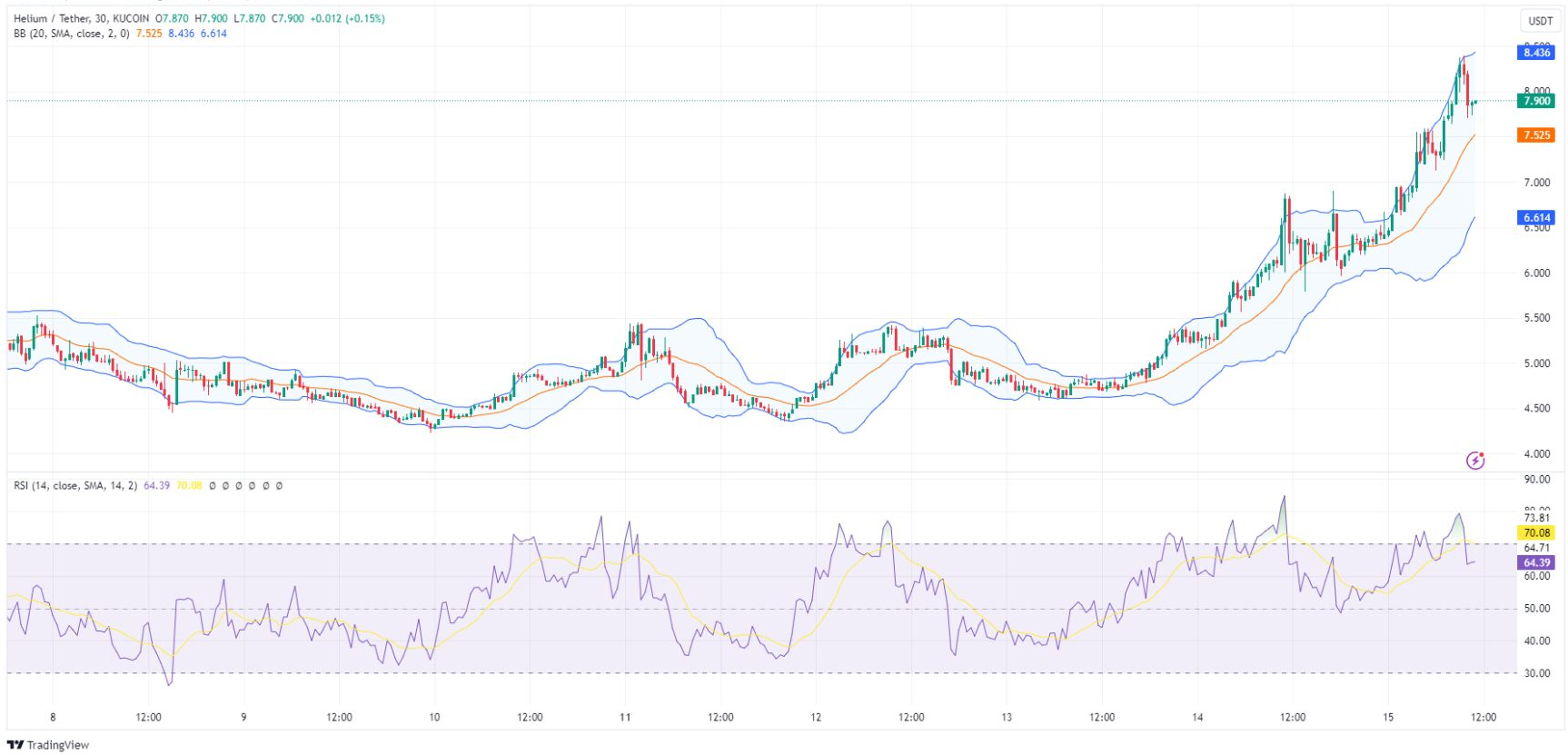Click the 64.39 value in RSI legend

pyautogui.click(x=157, y=486)
